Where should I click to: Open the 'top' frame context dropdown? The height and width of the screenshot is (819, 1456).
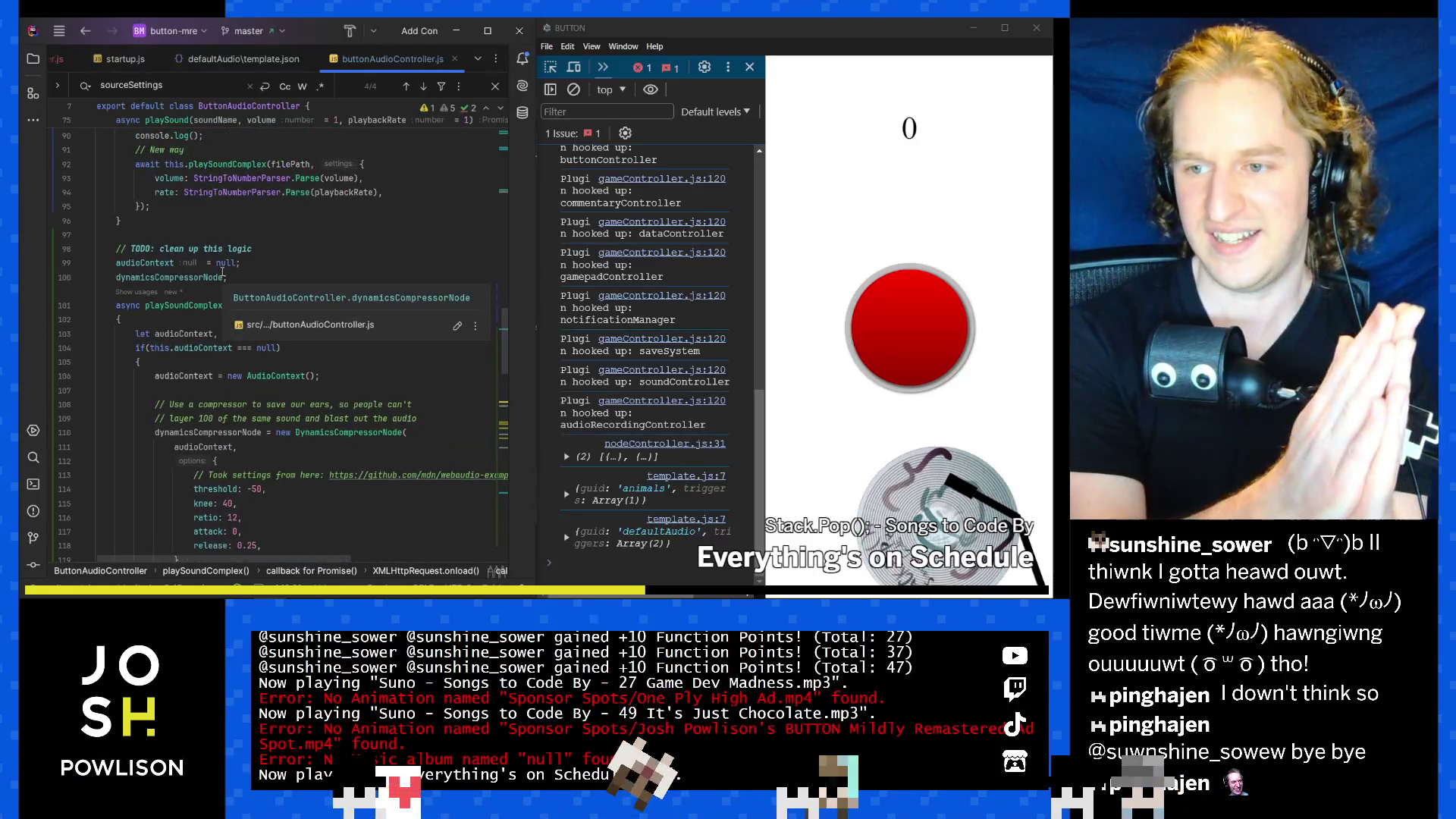point(610,89)
